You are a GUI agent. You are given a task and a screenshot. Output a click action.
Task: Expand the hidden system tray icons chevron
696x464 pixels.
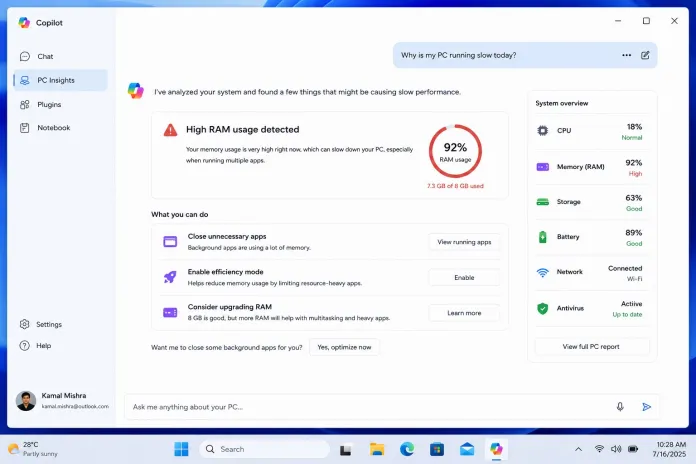(578, 449)
